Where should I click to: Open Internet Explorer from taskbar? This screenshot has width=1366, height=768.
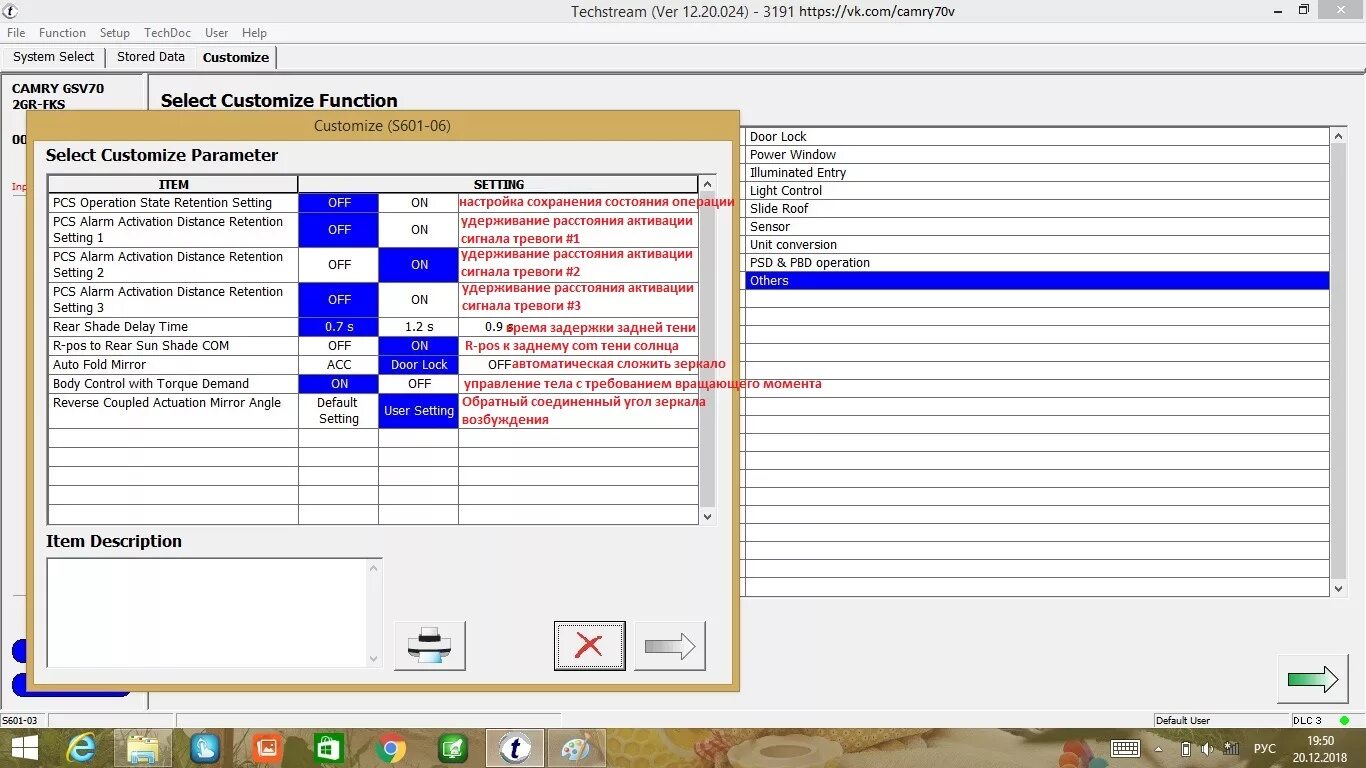click(x=80, y=748)
